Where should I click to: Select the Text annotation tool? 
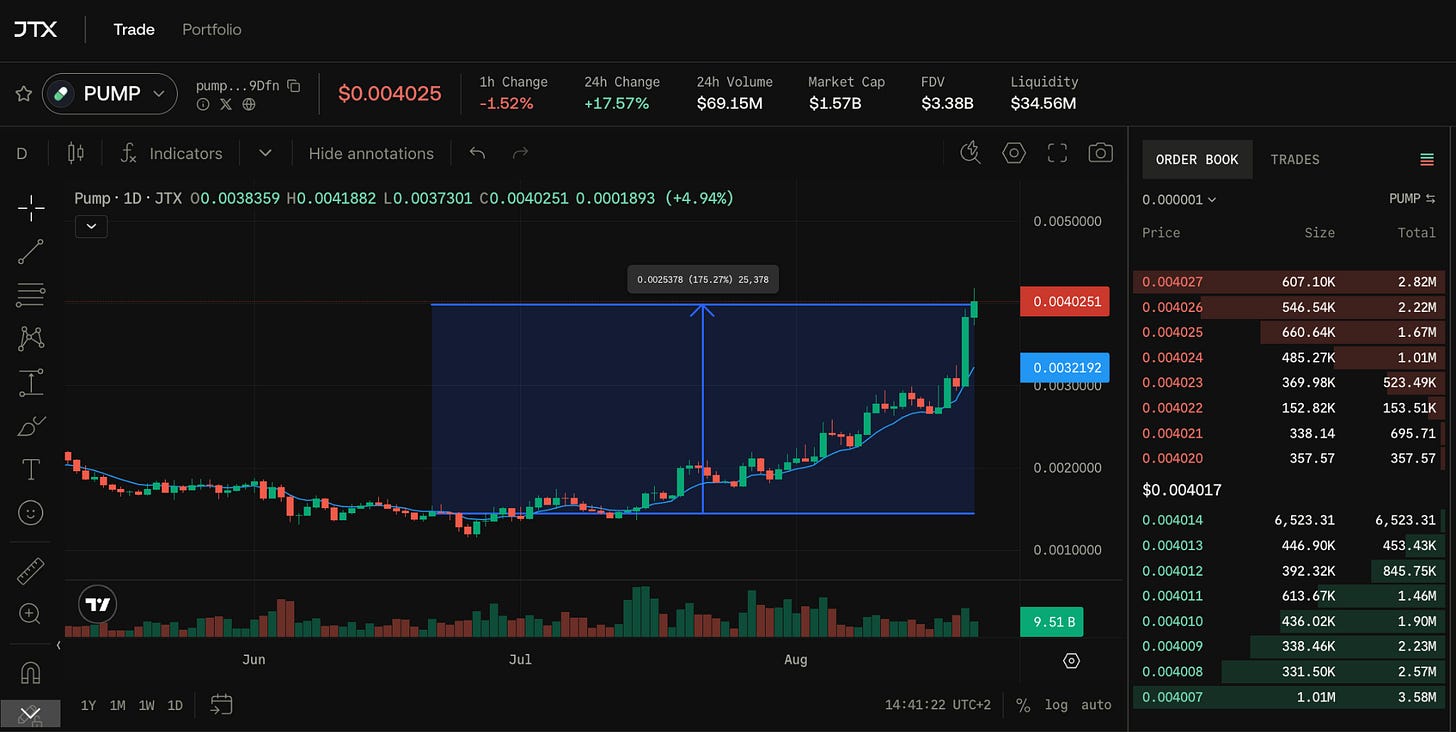pos(31,469)
